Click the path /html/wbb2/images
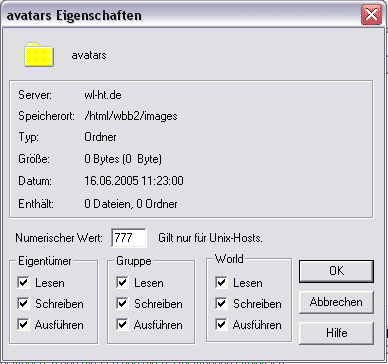The height and width of the screenshot is (364, 388). coord(131,116)
